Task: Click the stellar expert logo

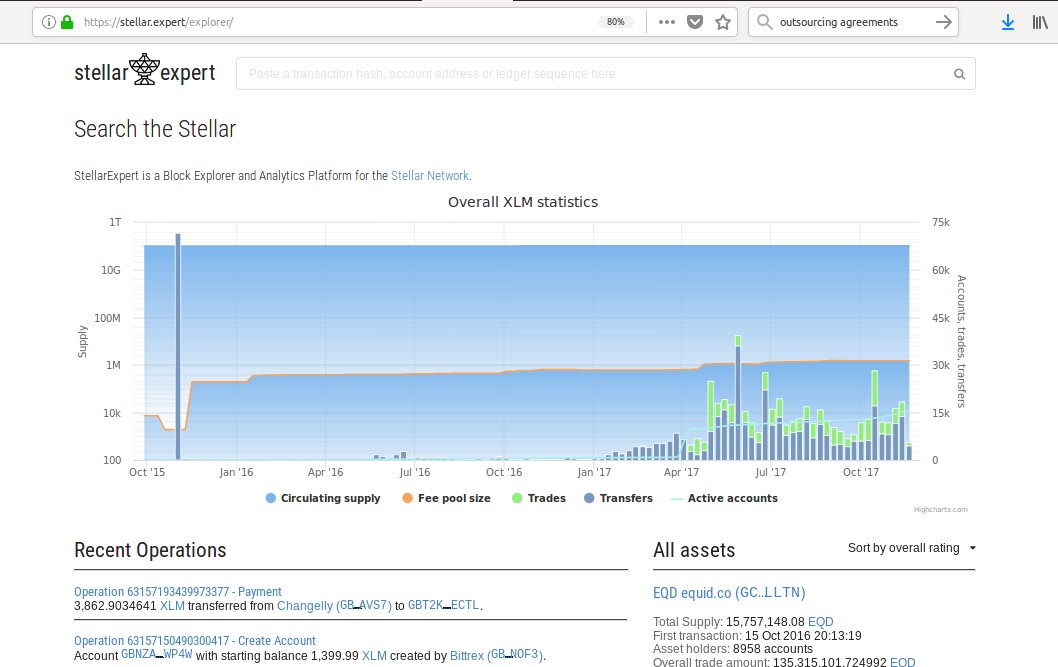Action: point(144,71)
